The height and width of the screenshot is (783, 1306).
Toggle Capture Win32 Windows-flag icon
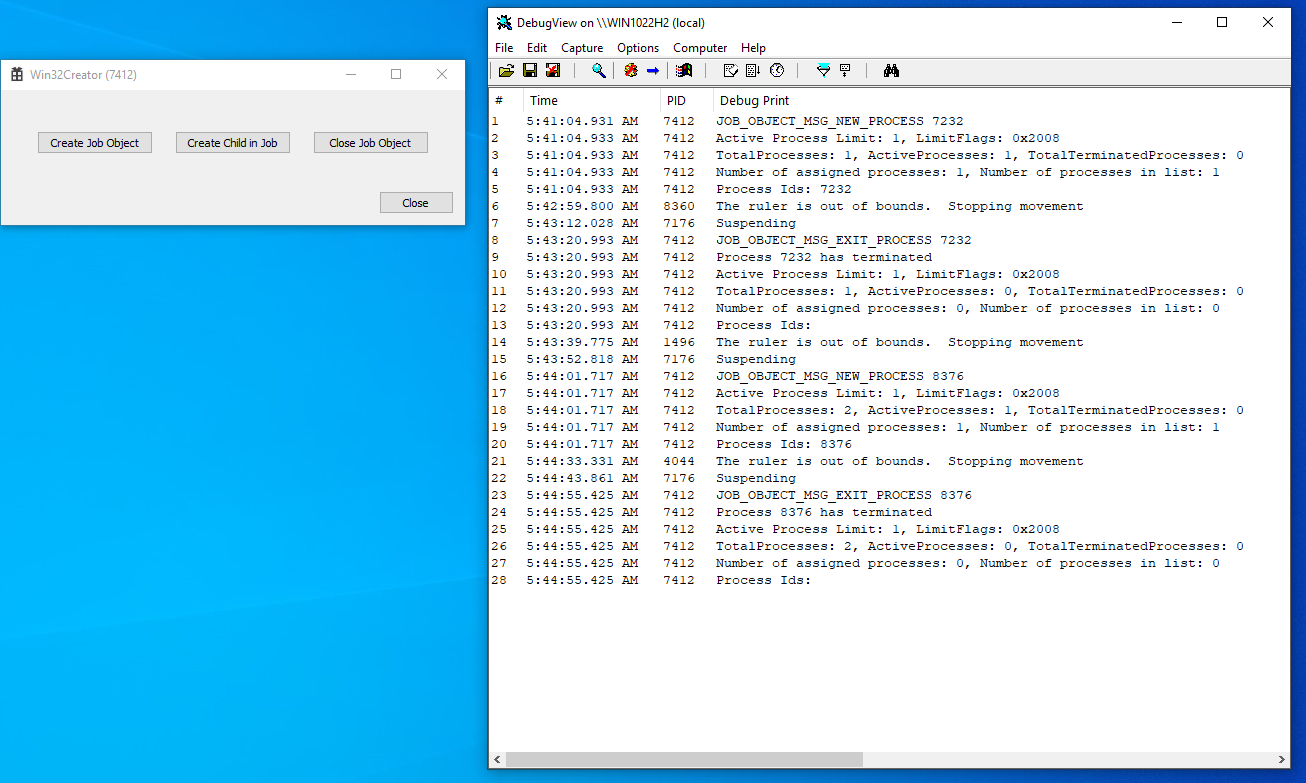[684, 70]
